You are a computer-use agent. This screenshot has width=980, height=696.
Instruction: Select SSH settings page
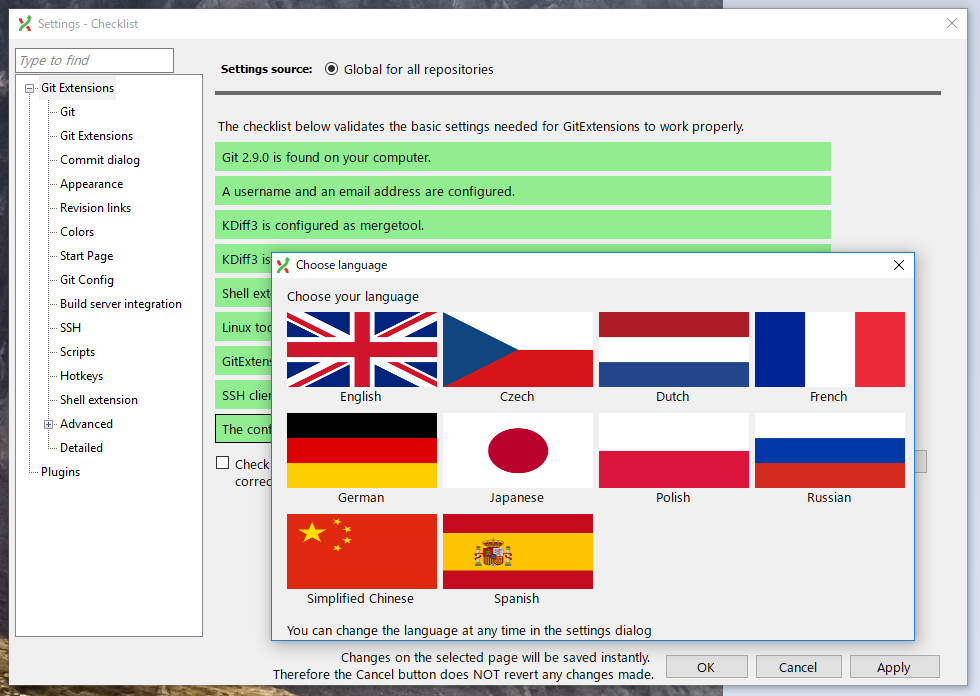tap(71, 327)
